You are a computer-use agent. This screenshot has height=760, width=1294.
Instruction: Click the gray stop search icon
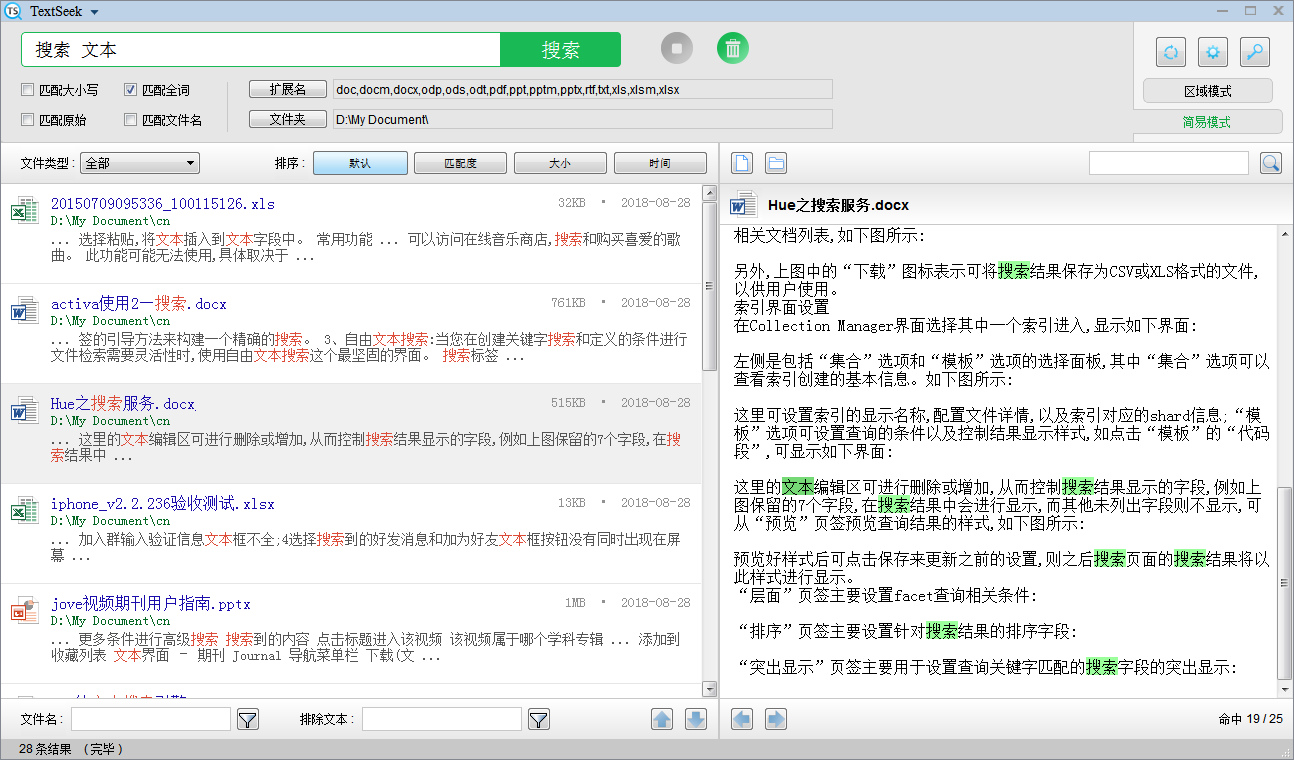(677, 48)
